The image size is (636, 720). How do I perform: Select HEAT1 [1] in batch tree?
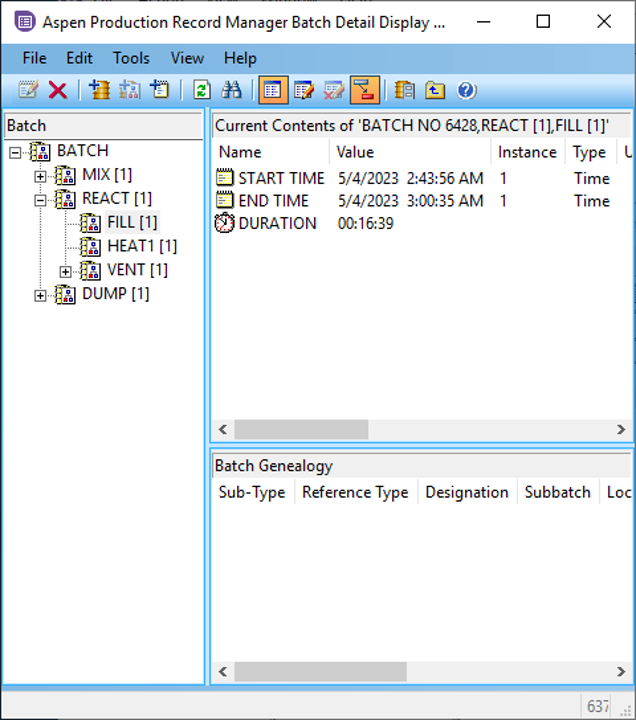[x=141, y=246]
